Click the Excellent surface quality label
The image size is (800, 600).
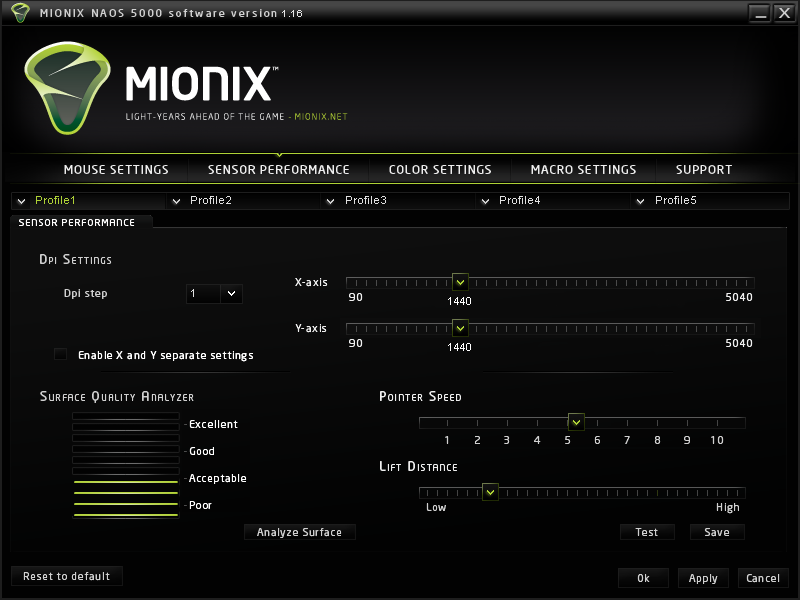tap(213, 424)
